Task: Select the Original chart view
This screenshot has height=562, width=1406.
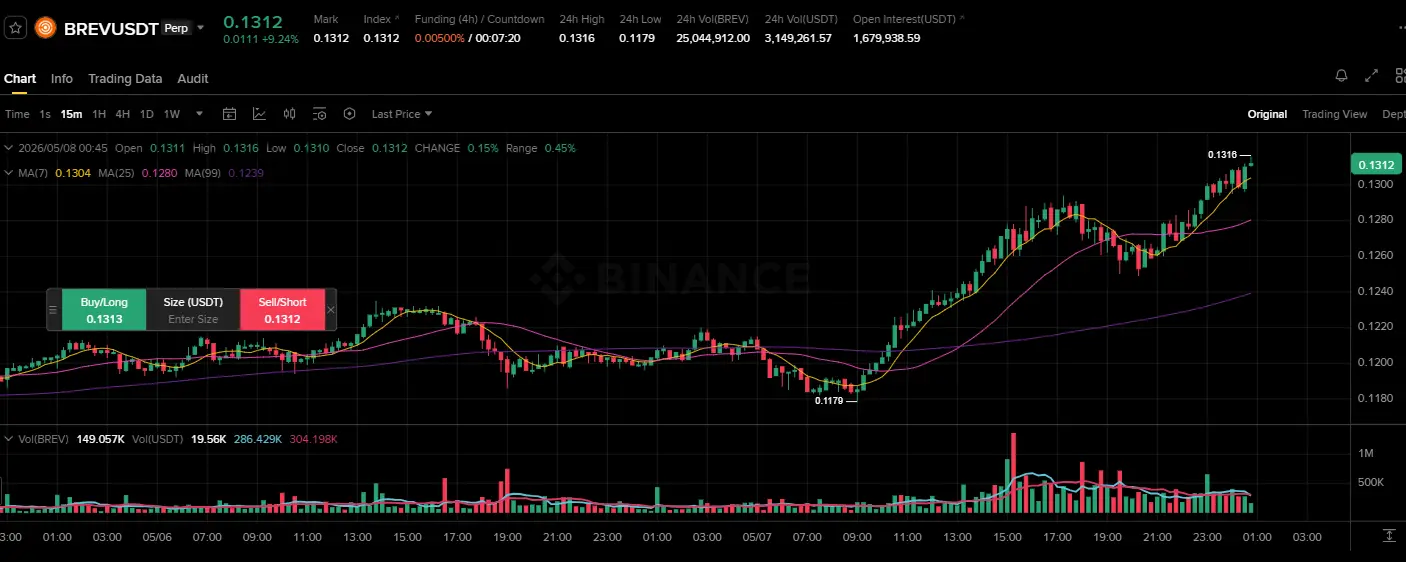Action: click(1267, 114)
